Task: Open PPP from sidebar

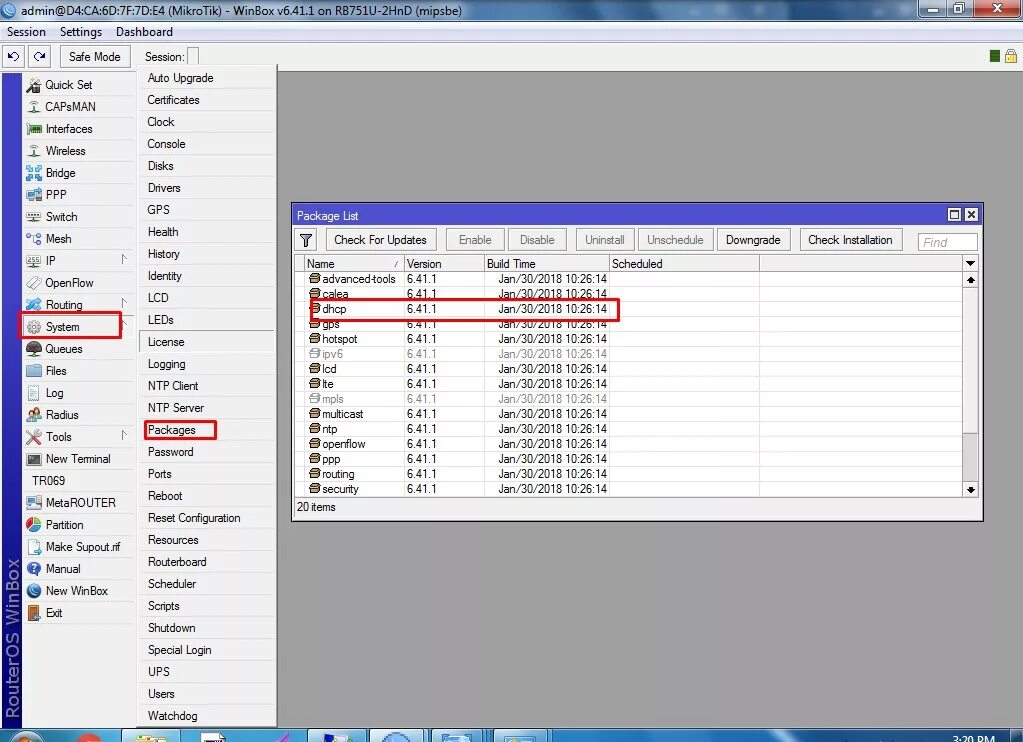Action: coord(78,194)
